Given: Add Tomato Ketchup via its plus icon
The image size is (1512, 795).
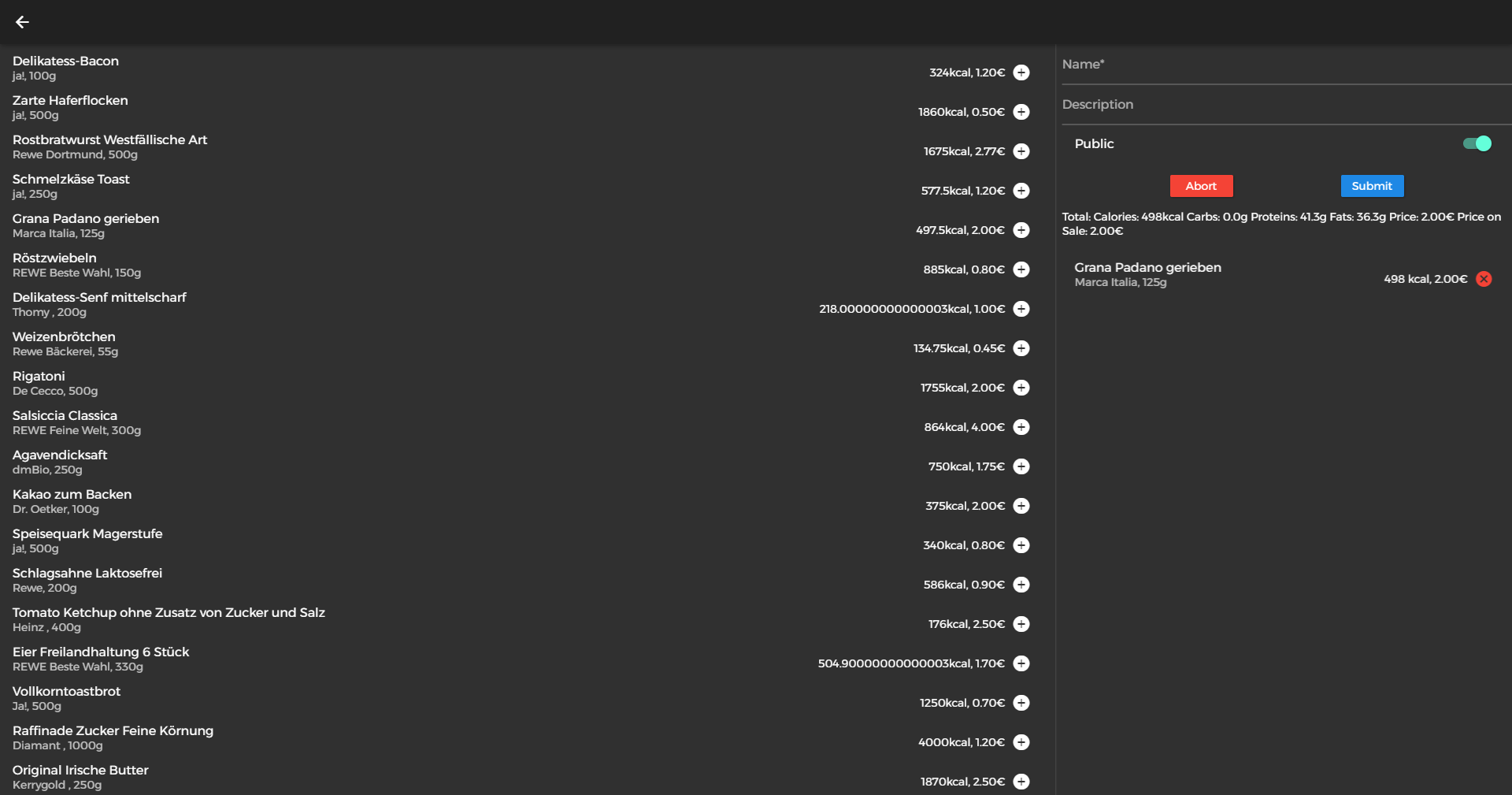Looking at the screenshot, I should coord(1021,624).
